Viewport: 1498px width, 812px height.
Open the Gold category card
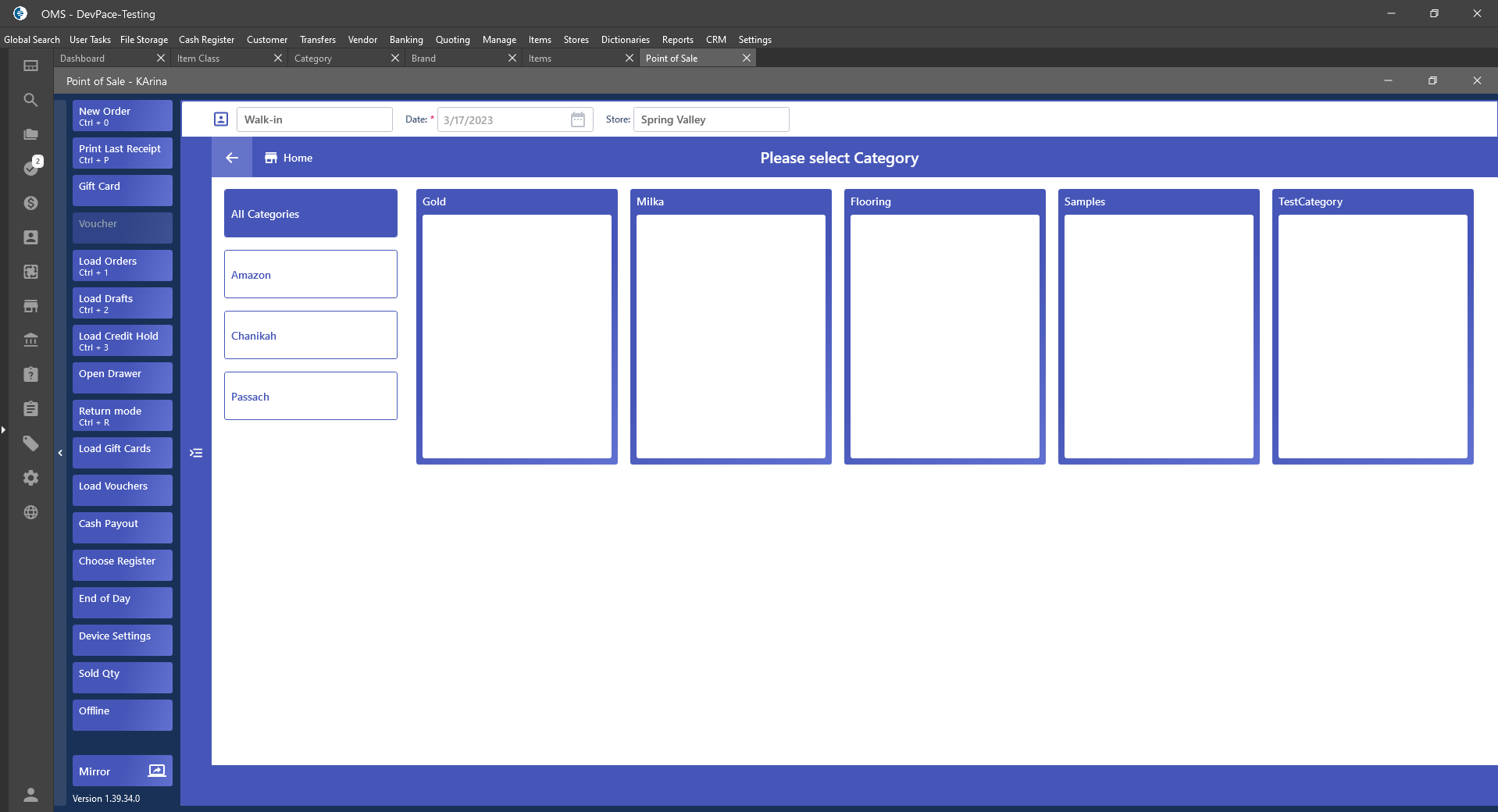[517, 326]
